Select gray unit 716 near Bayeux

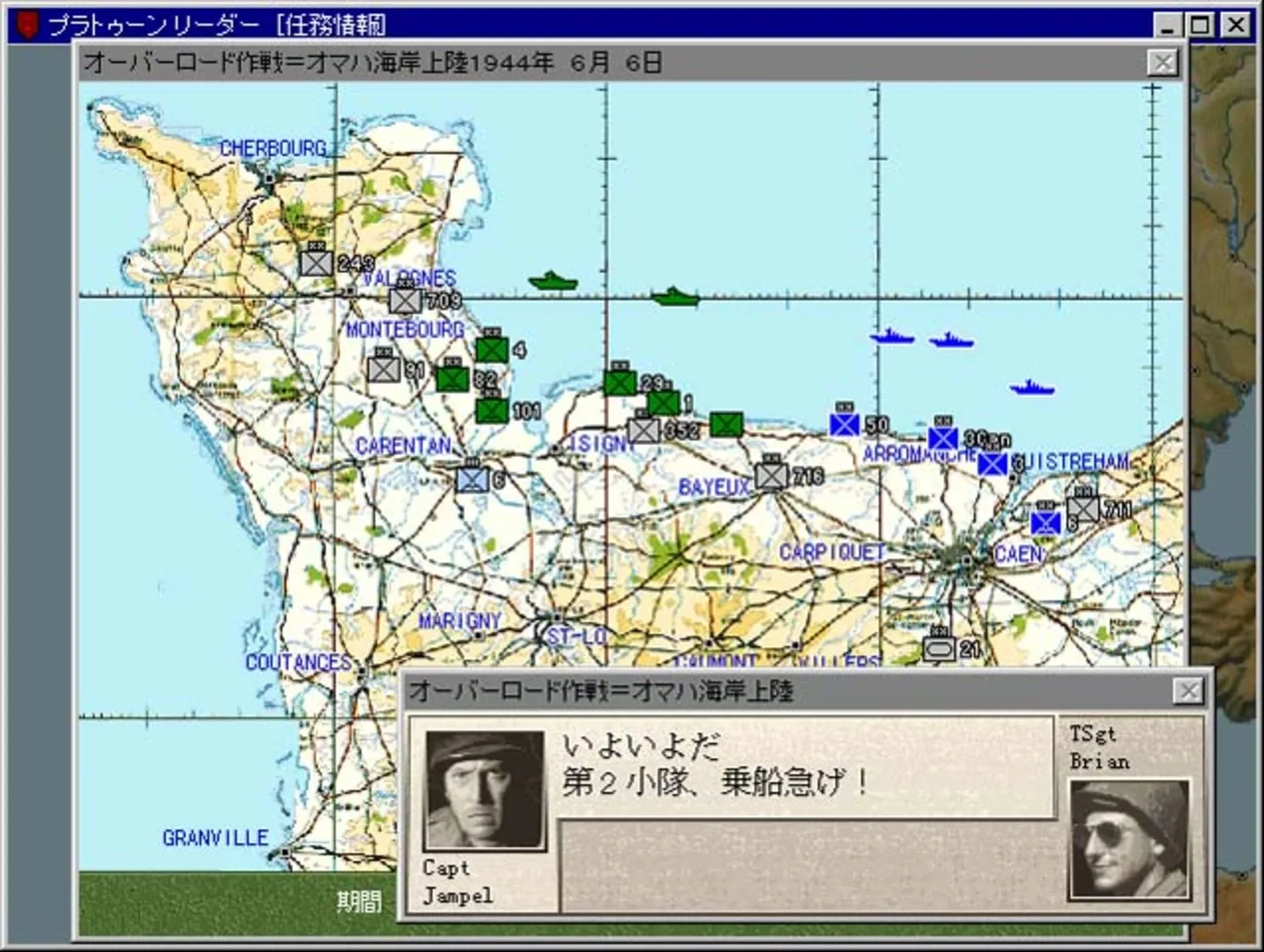(x=771, y=475)
